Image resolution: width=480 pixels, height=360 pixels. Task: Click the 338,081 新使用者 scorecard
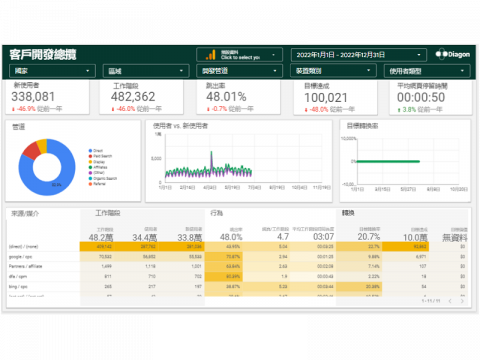pyautogui.click(x=47, y=97)
